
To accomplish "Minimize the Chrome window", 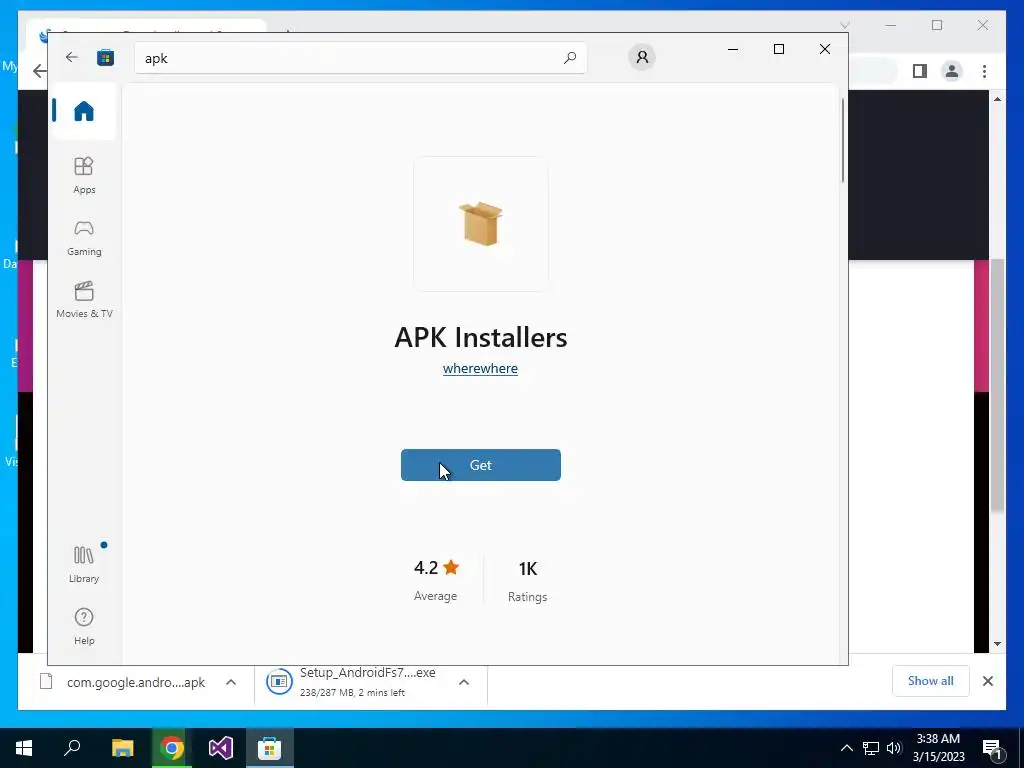I will coord(891,25).
